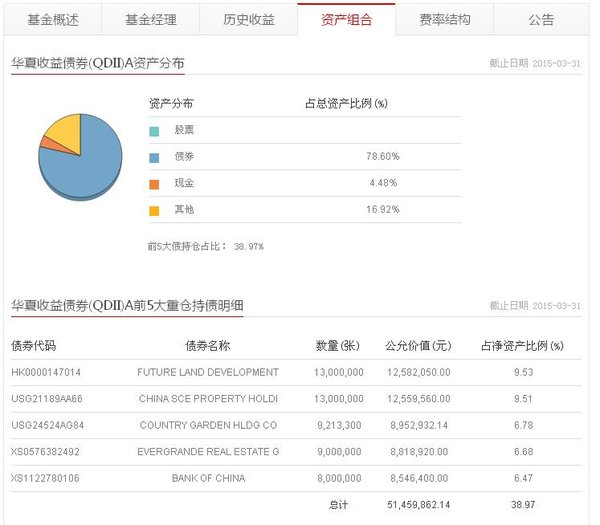Go to the 公告 tab

coord(541,20)
